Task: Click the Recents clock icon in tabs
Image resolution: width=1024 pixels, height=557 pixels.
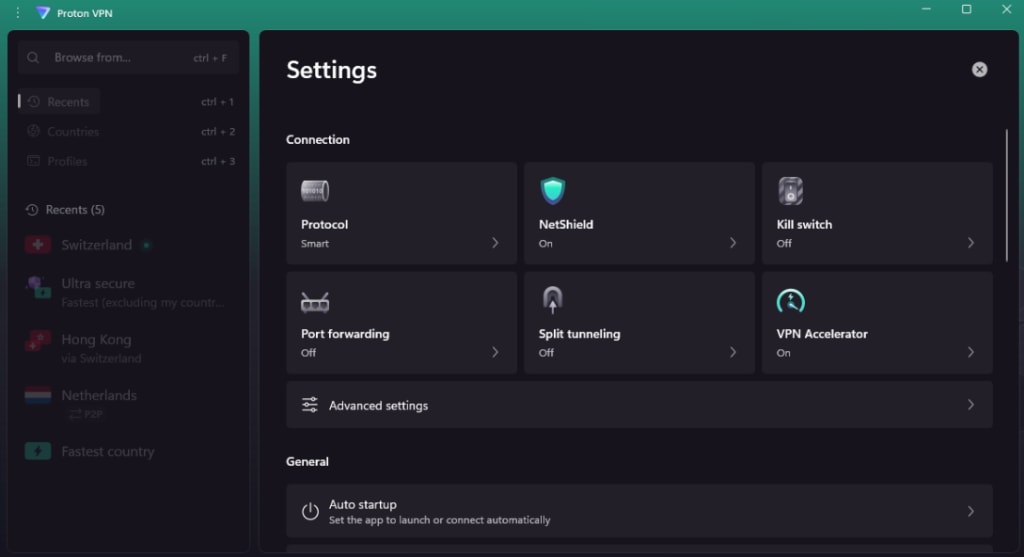Action: coord(34,102)
